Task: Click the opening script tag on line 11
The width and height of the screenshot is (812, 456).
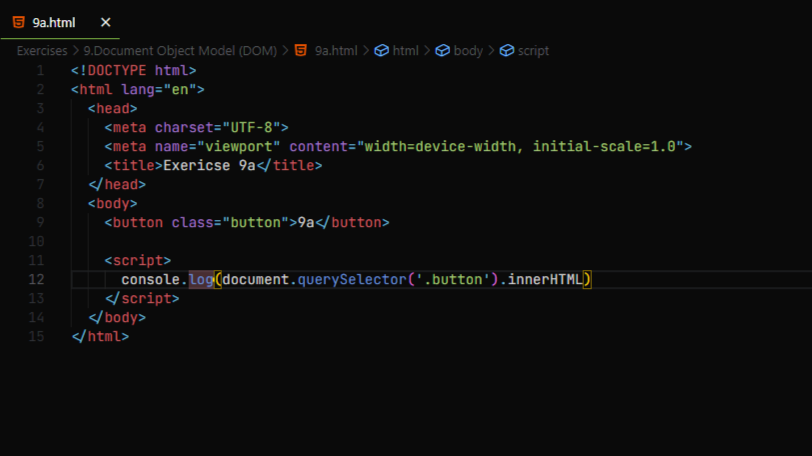Action: pyautogui.click(x=138, y=260)
